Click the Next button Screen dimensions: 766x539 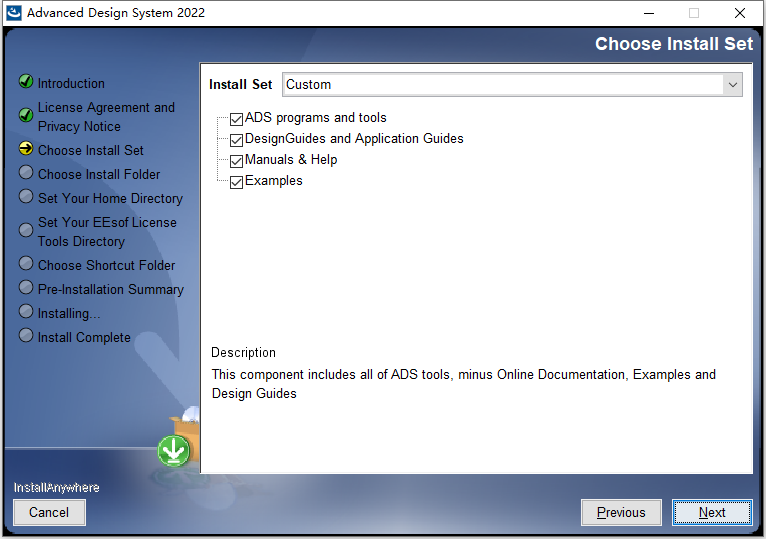tap(712, 513)
